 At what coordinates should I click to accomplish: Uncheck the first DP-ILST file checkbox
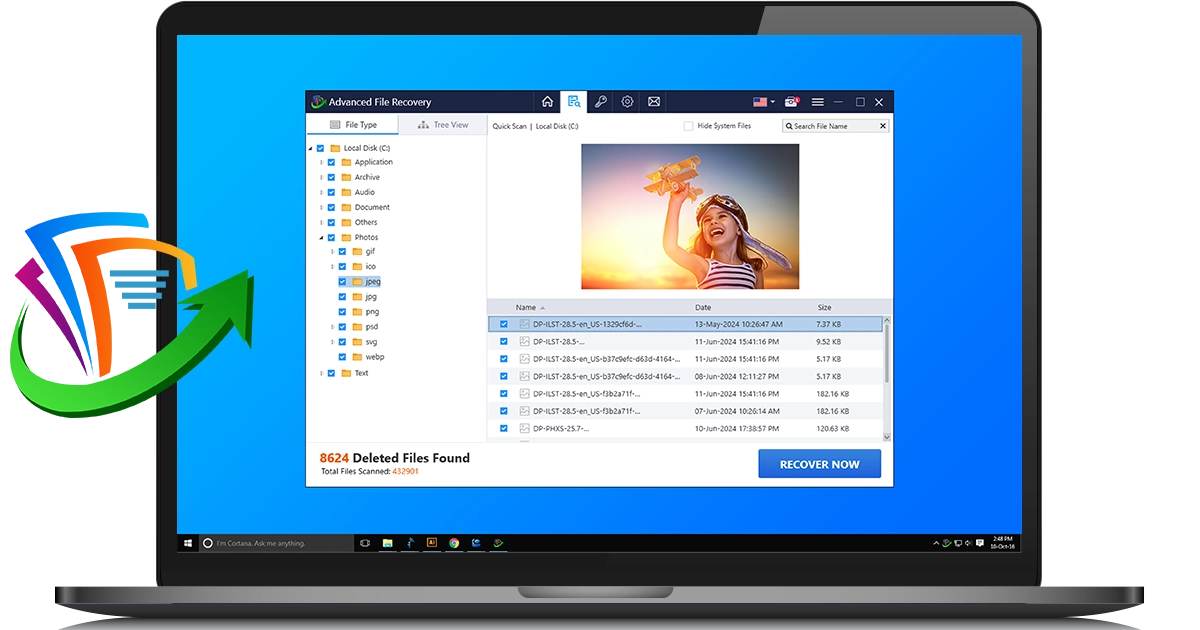504,324
